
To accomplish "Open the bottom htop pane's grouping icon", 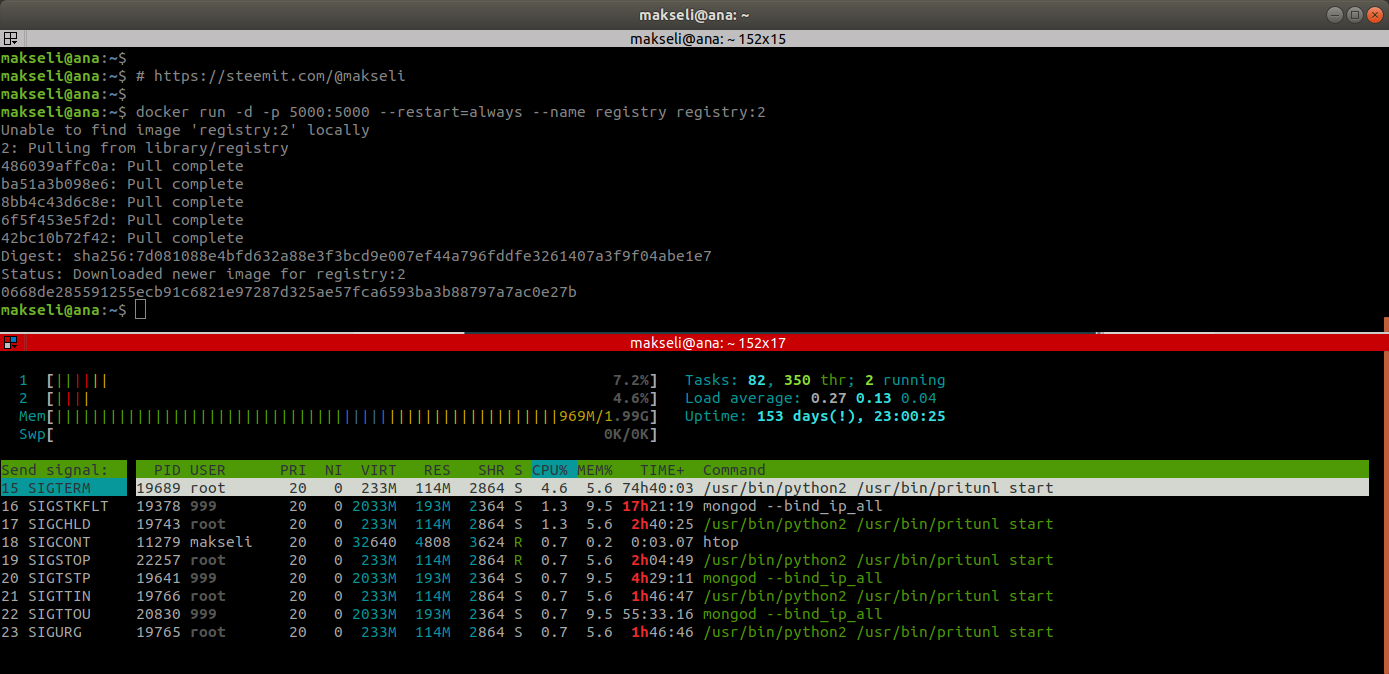I will tap(10, 342).
